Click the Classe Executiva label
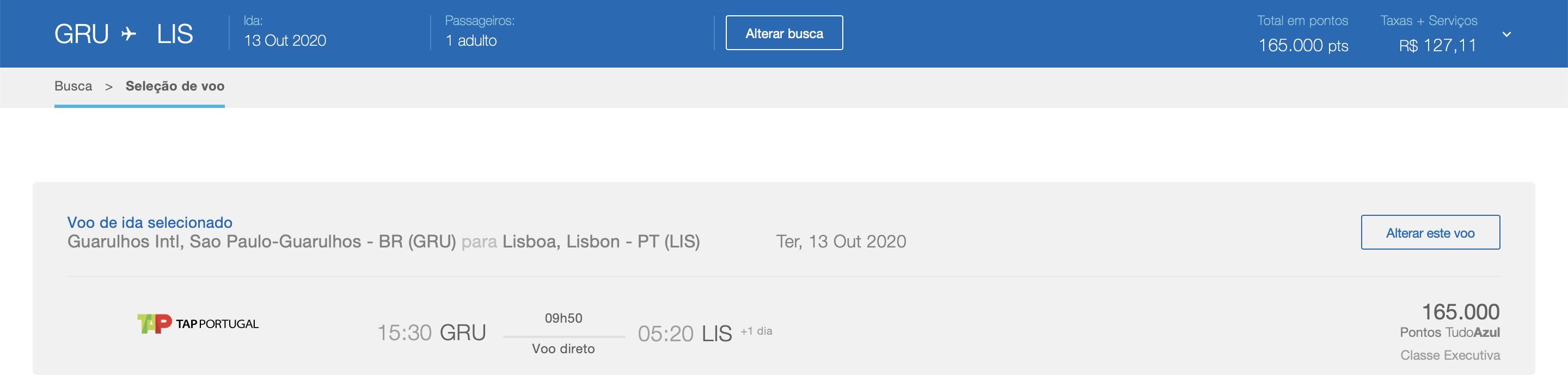The image size is (1568, 387). click(x=1450, y=355)
